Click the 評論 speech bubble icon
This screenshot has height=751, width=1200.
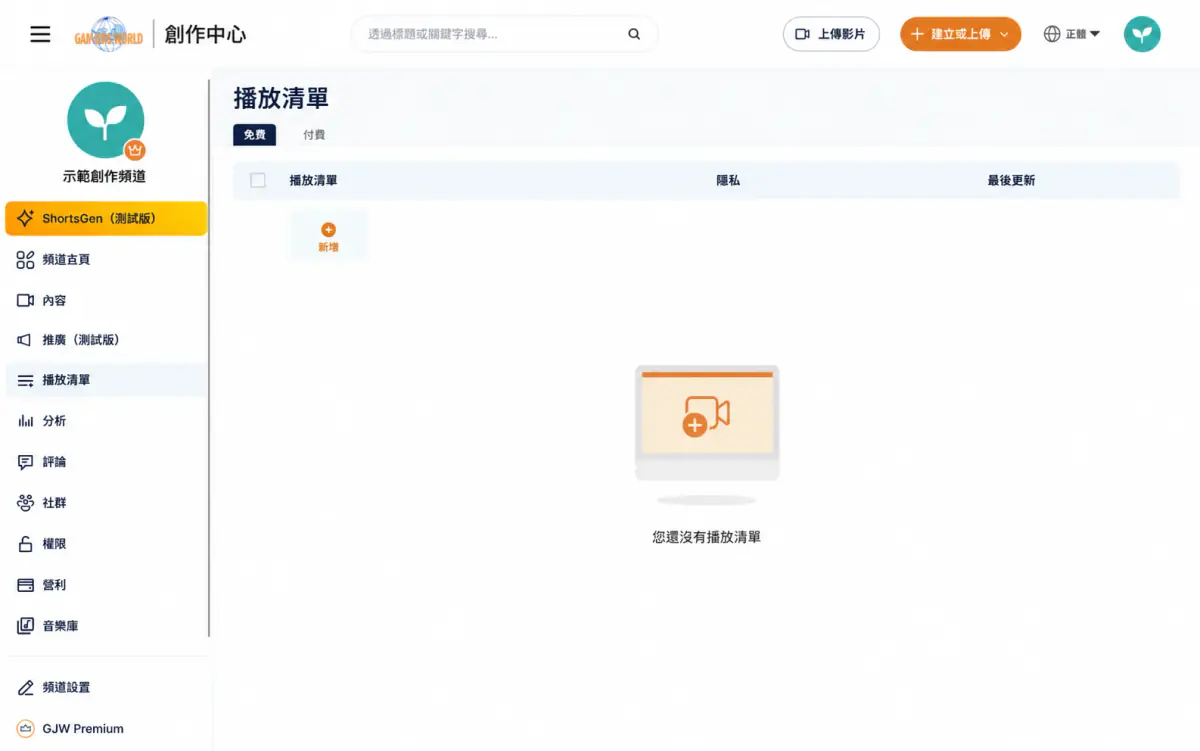pos(26,462)
